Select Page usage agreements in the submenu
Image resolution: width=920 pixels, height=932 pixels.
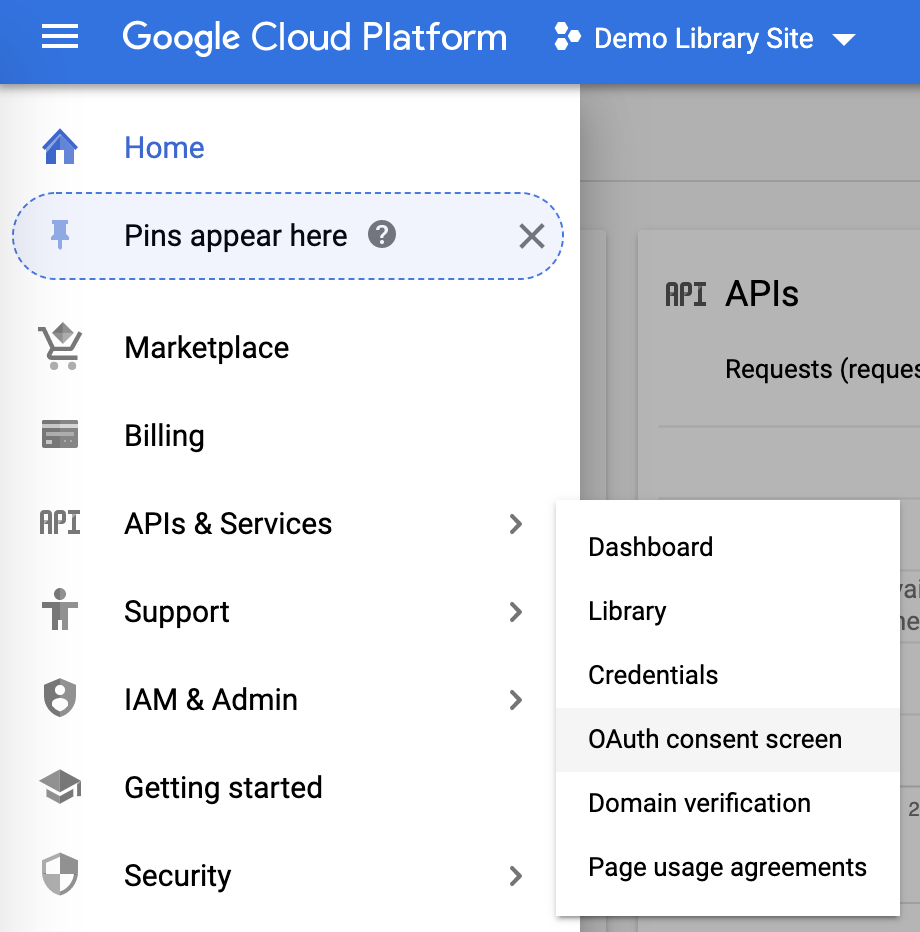click(x=727, y=868)
